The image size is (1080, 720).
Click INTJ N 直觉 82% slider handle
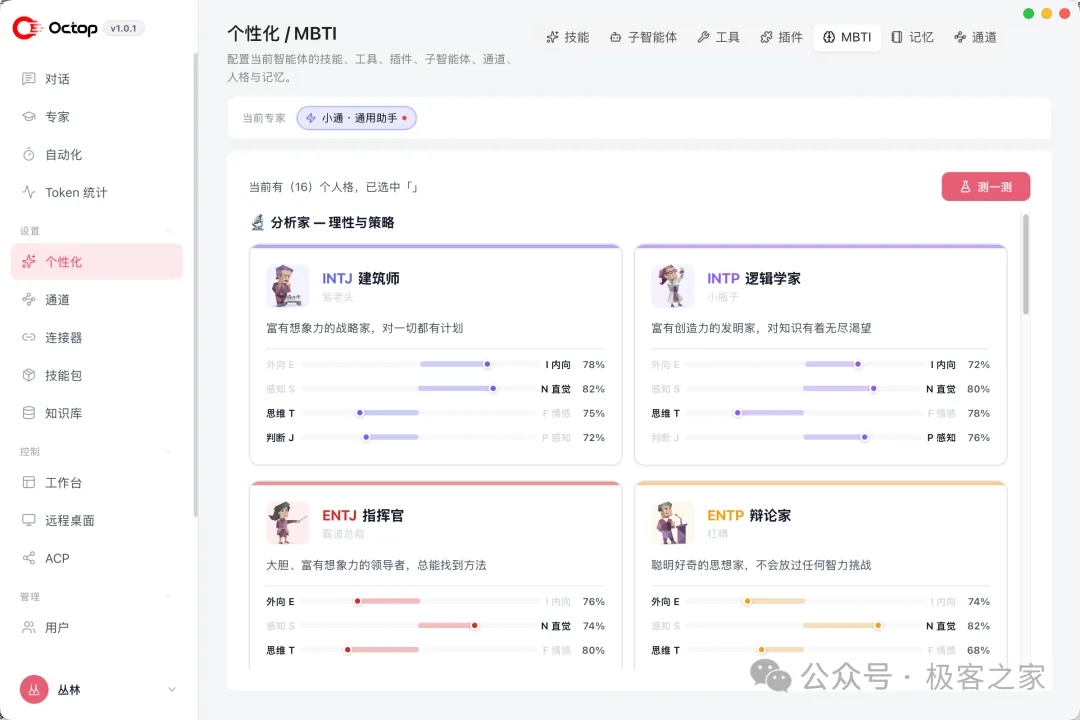pyautogui.click(x=493, y=389)
